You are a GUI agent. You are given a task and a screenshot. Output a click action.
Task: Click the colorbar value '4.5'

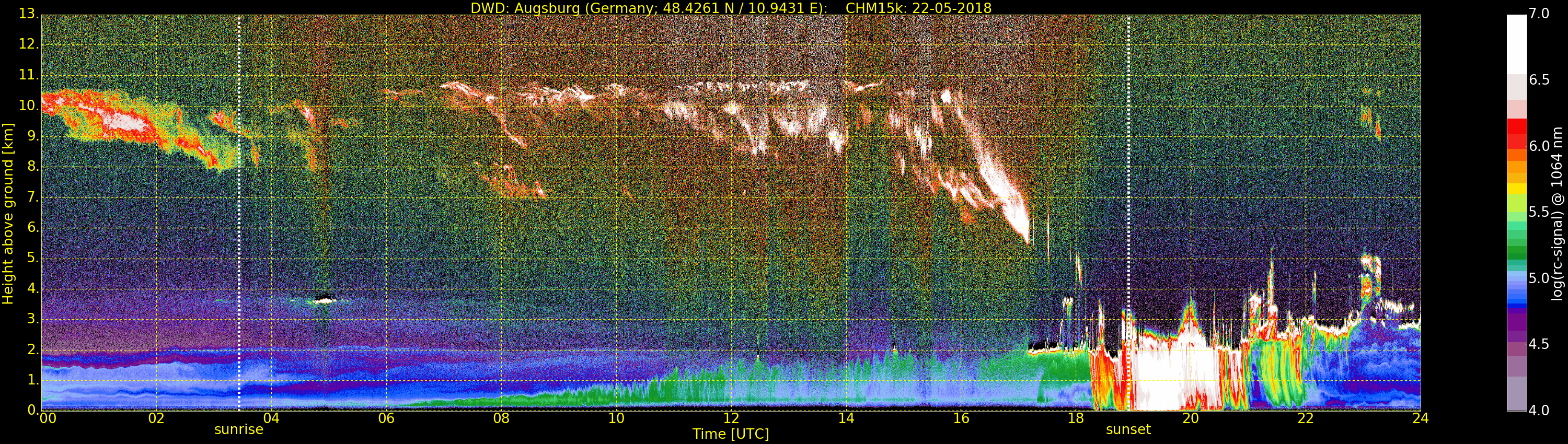(1539, 344)
